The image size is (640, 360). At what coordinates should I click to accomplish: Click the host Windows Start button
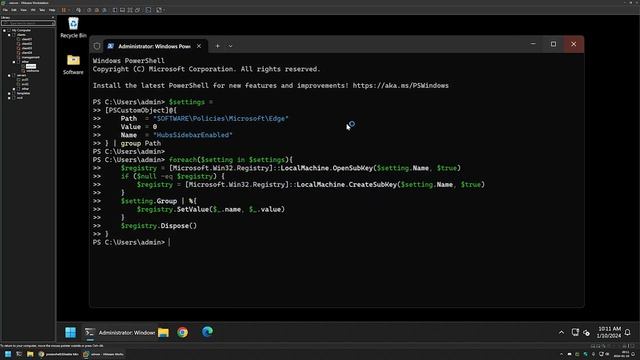pyautogui.click(x=8, y=354)
